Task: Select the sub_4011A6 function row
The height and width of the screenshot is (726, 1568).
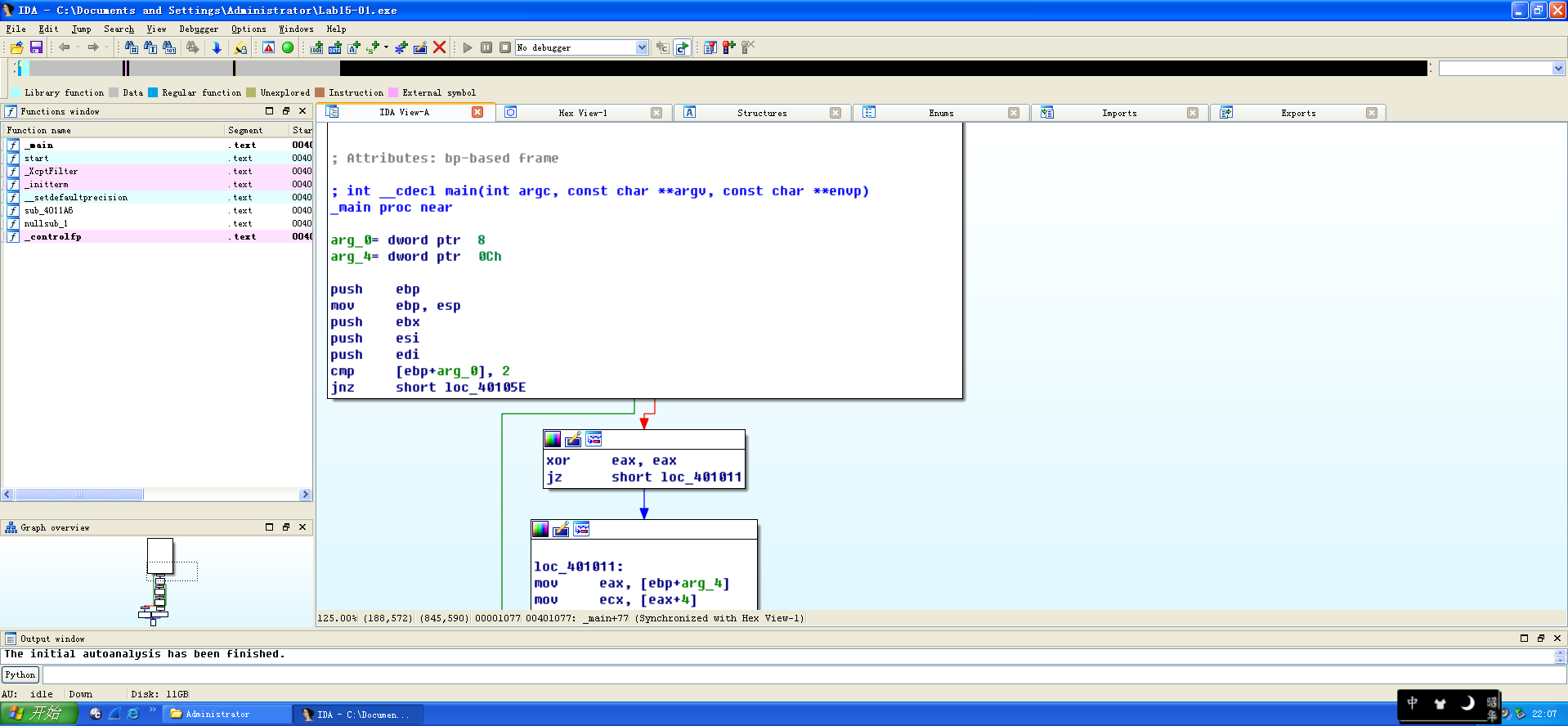Action: click(x=158, y=210)
